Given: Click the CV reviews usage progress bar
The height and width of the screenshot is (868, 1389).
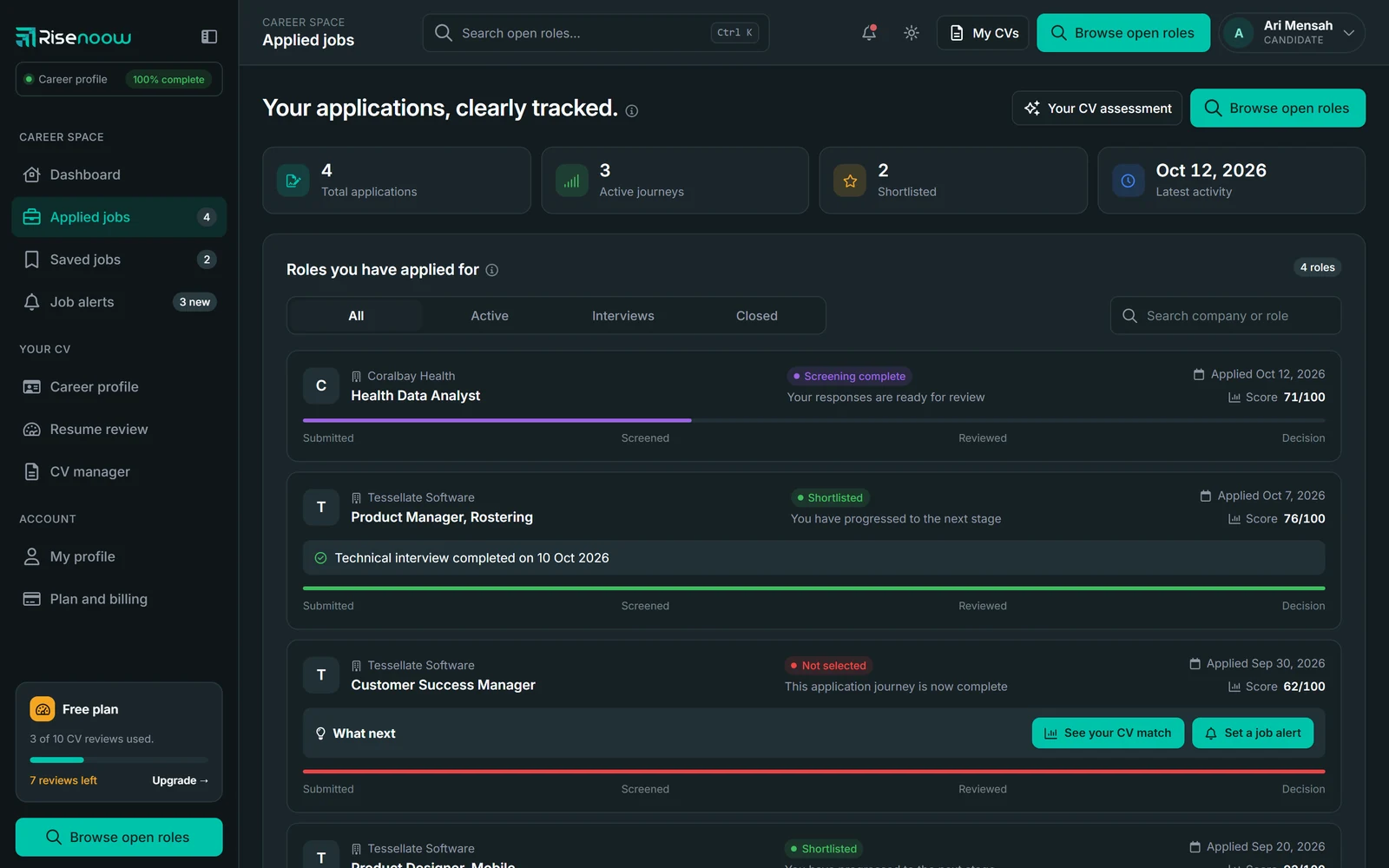Looking at the screenshot, I should click(119, 759).
